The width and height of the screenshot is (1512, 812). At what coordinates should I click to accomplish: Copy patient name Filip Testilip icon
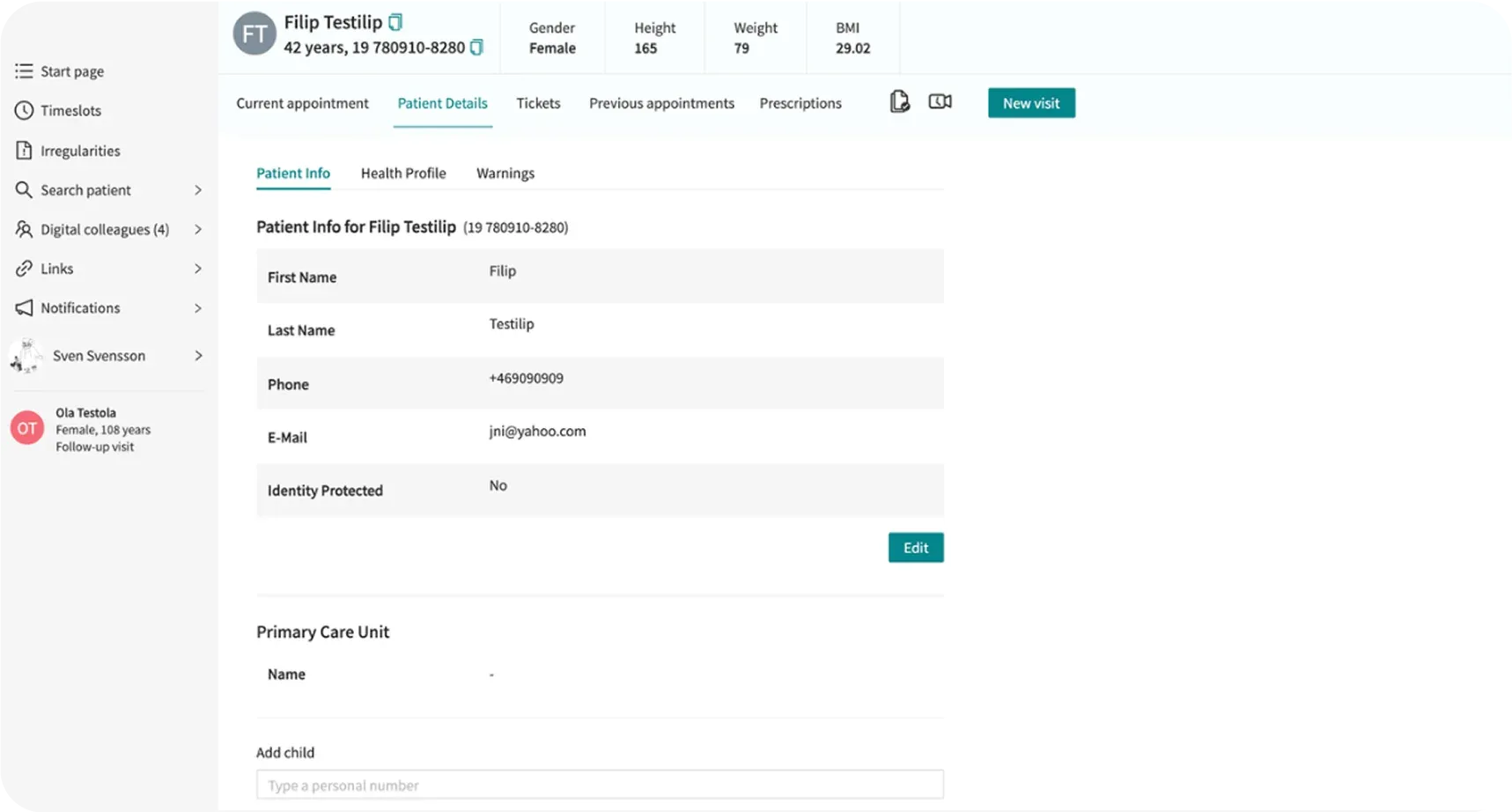395,22
